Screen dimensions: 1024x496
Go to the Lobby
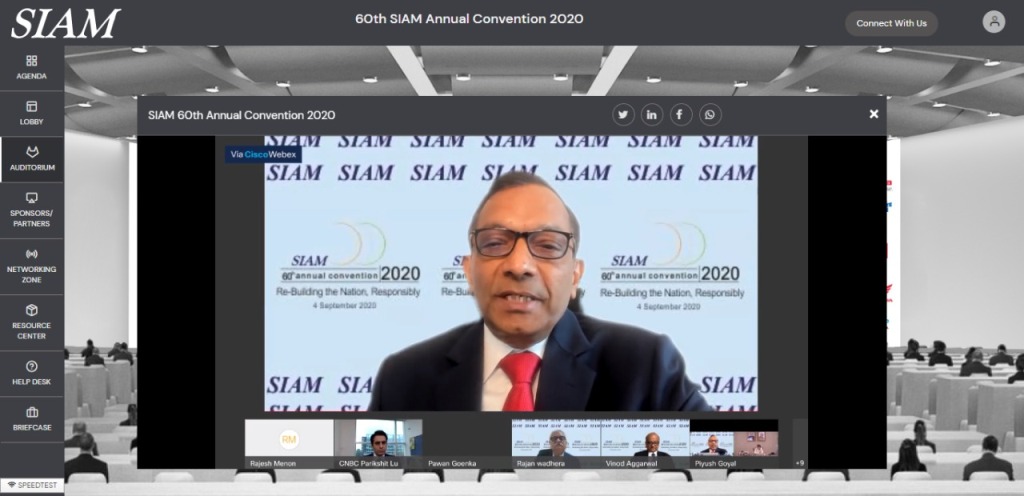tap(31, 114)
